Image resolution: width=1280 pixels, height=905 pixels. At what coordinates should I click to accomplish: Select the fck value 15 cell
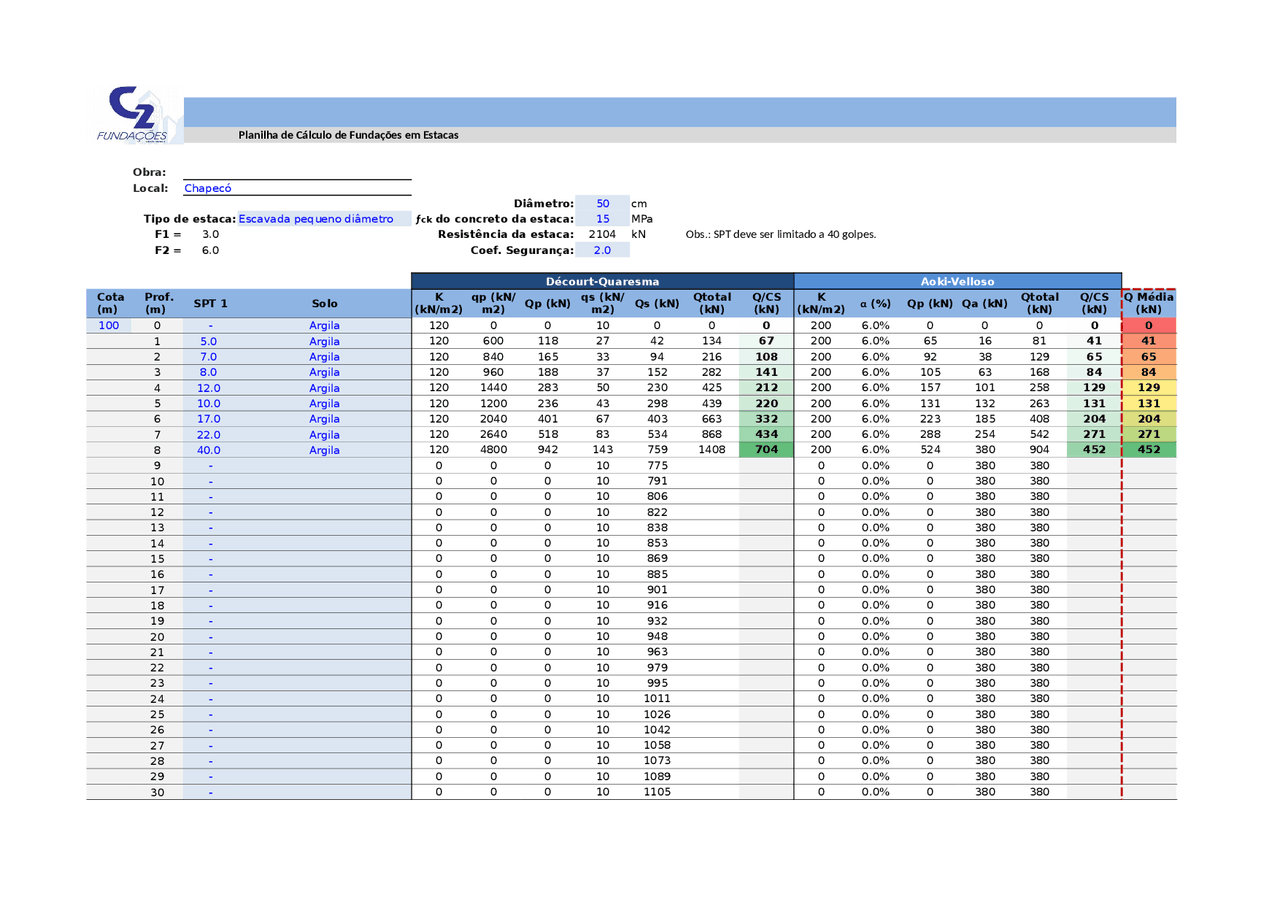(x=603, y=219)
